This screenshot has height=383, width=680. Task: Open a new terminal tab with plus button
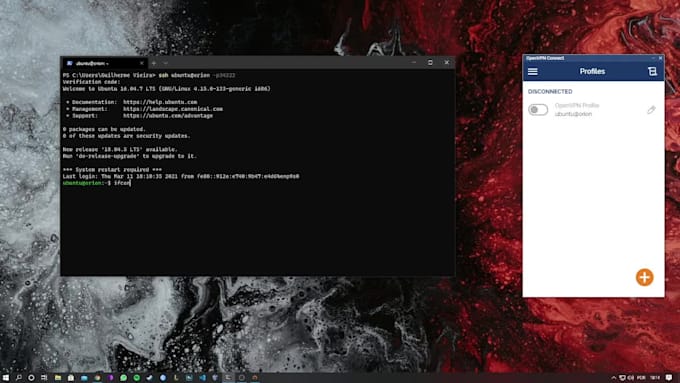pyautogui.click(x=154, y=63)
